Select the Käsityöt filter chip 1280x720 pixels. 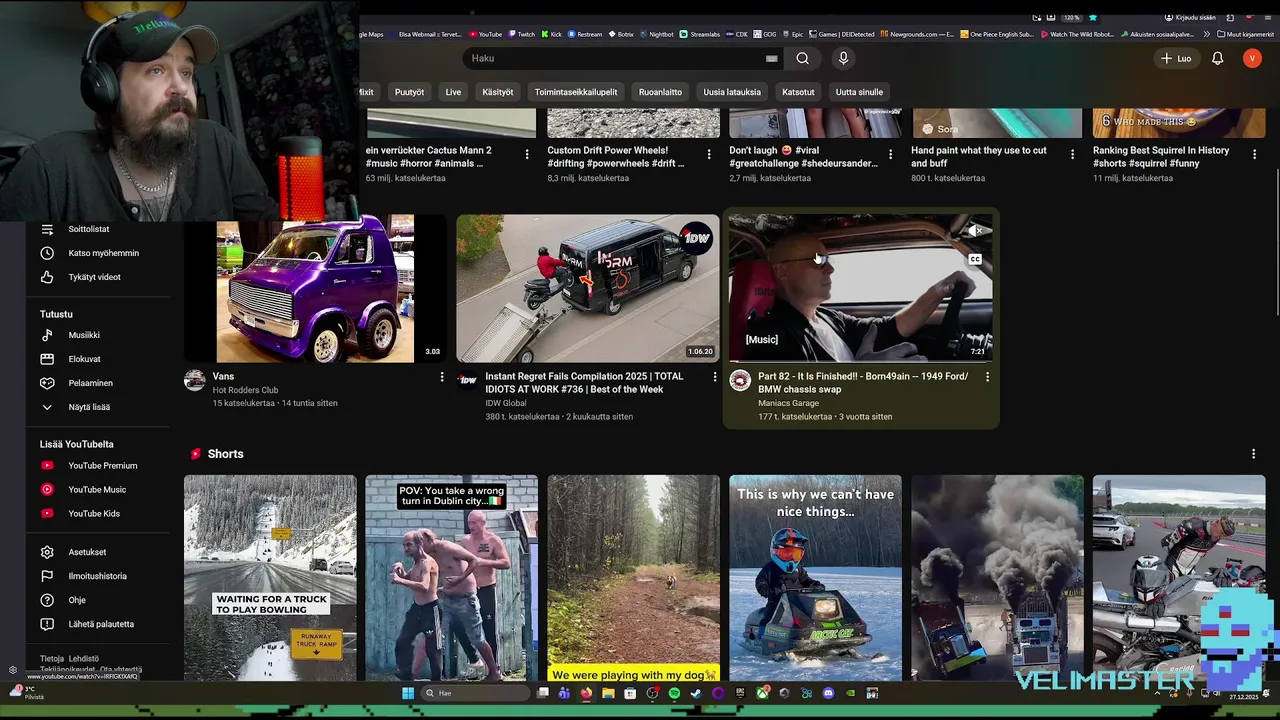point(497,92)
